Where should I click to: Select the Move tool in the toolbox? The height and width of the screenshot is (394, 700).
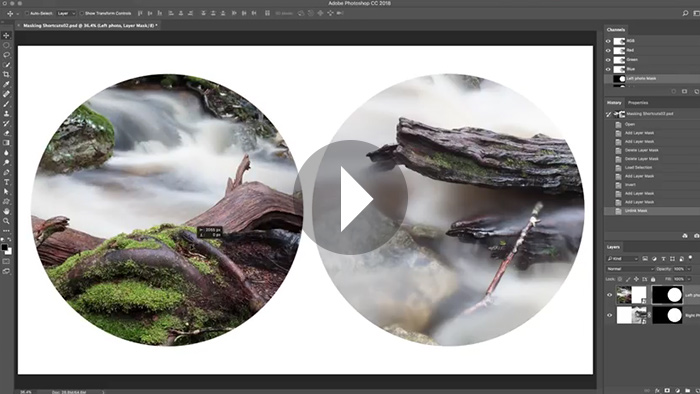point(6,35)
